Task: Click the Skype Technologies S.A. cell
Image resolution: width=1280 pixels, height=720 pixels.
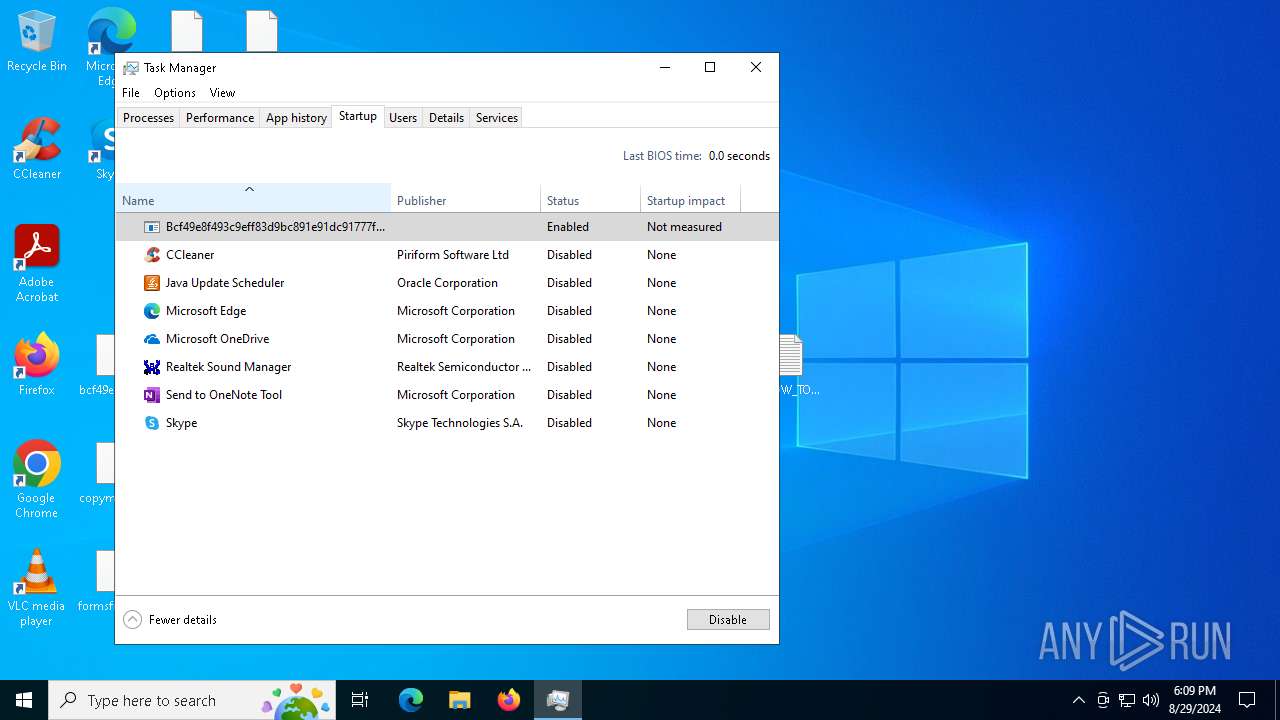Action: tap(460, 423)
